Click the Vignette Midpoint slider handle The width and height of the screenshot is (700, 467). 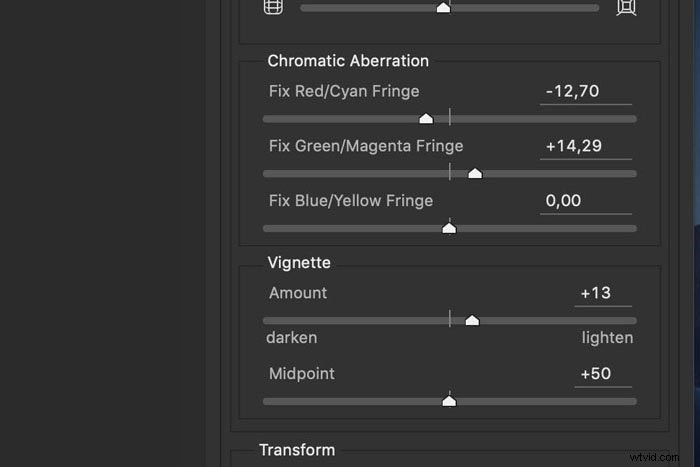pyautogui.click(x=449, y=401)
